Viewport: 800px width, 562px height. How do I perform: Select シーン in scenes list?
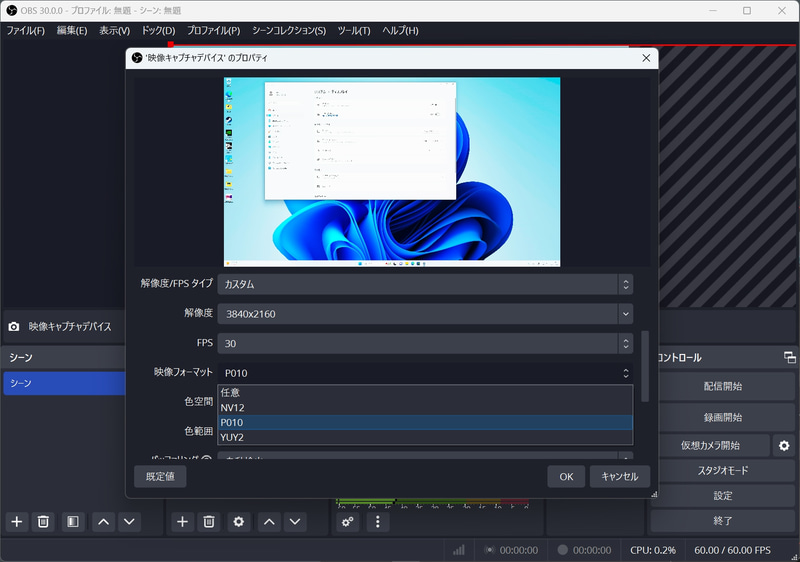[x=64, y=383]
